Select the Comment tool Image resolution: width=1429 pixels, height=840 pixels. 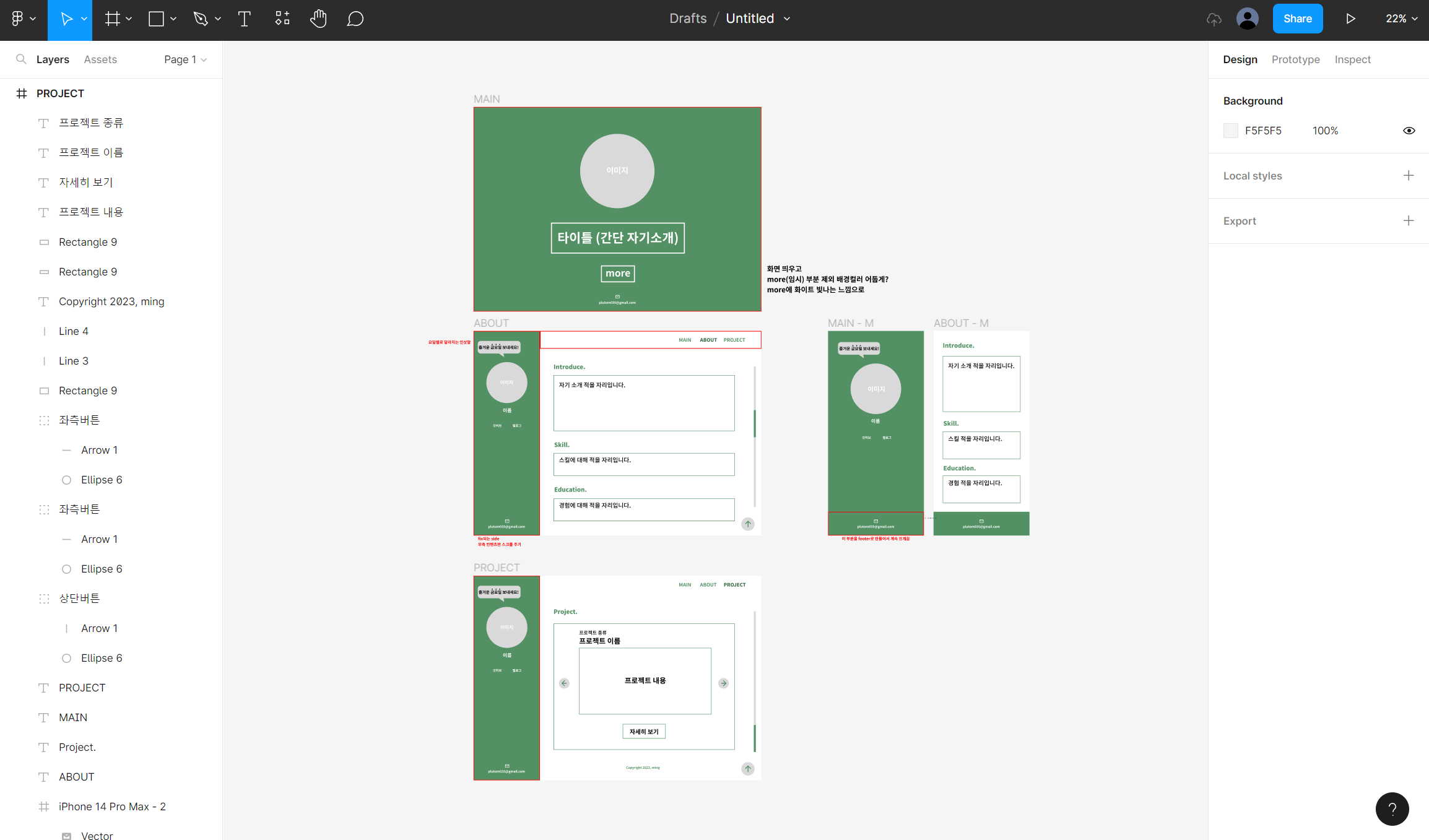pos(355,19)
